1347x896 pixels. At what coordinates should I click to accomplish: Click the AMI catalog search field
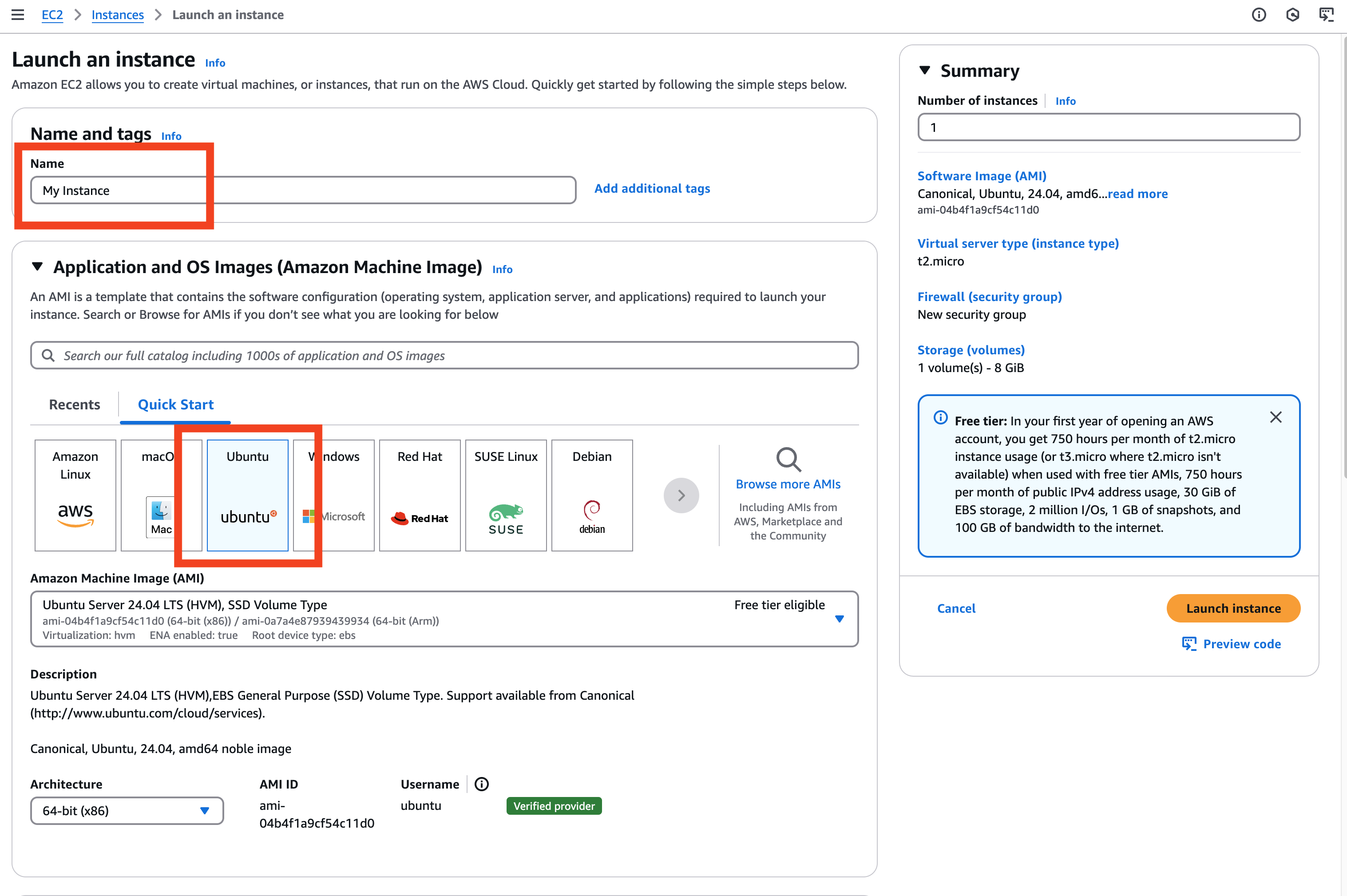tap(444, 356)
